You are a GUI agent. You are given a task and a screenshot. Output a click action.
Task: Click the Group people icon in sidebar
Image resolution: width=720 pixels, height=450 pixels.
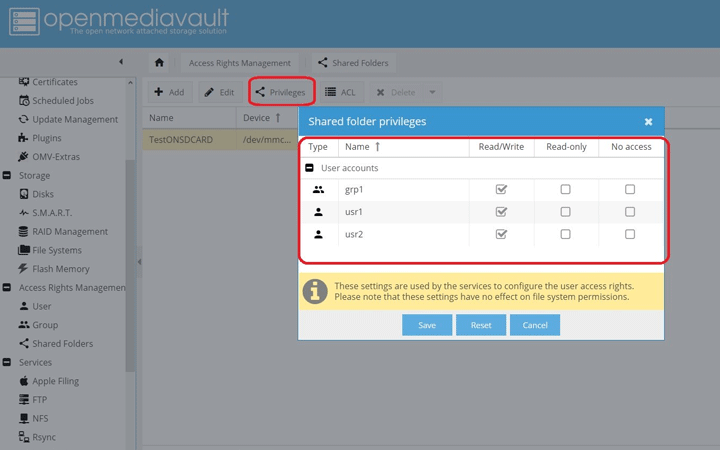tap(24, 325)
